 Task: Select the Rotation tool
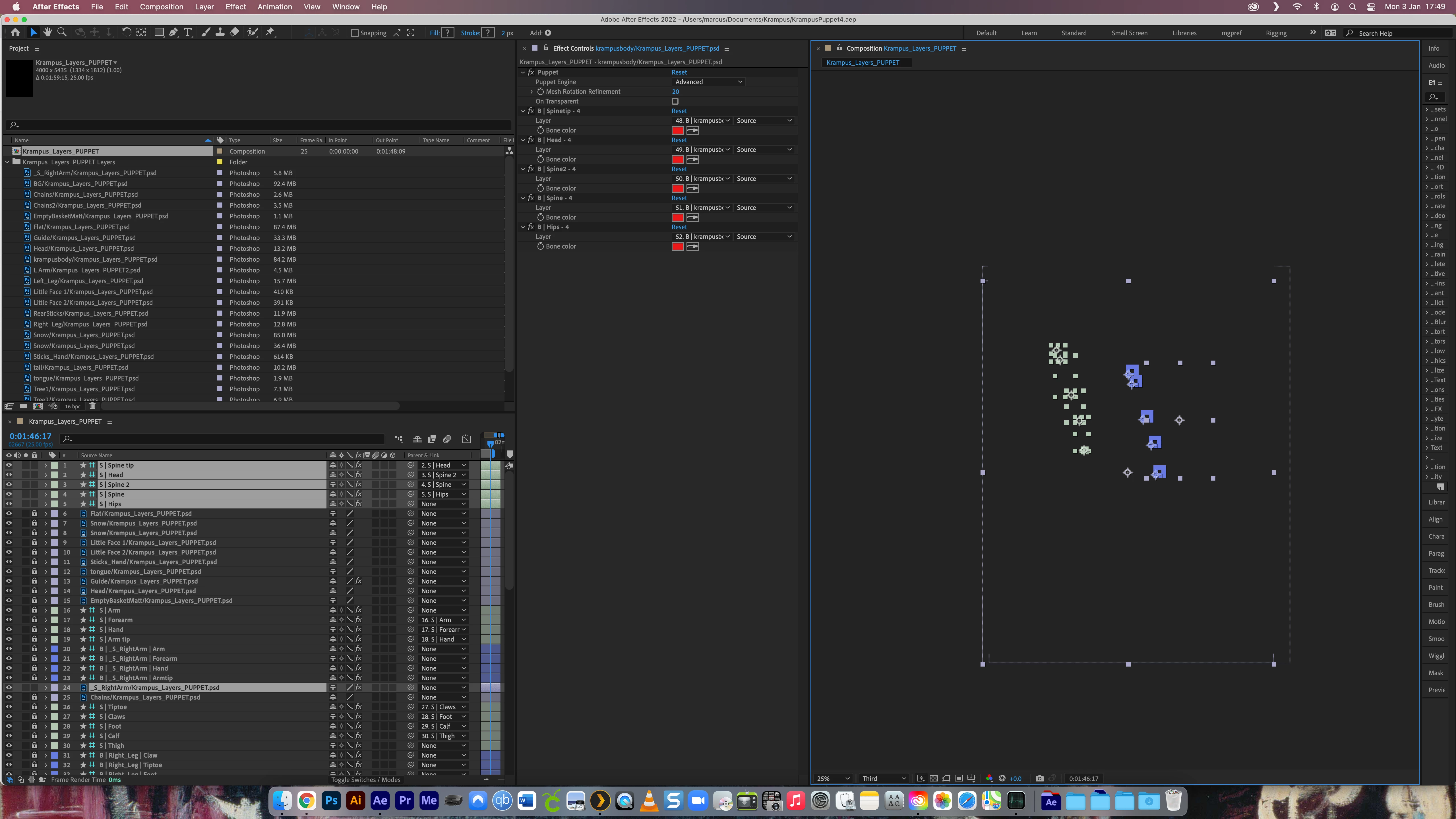point(126,33)
